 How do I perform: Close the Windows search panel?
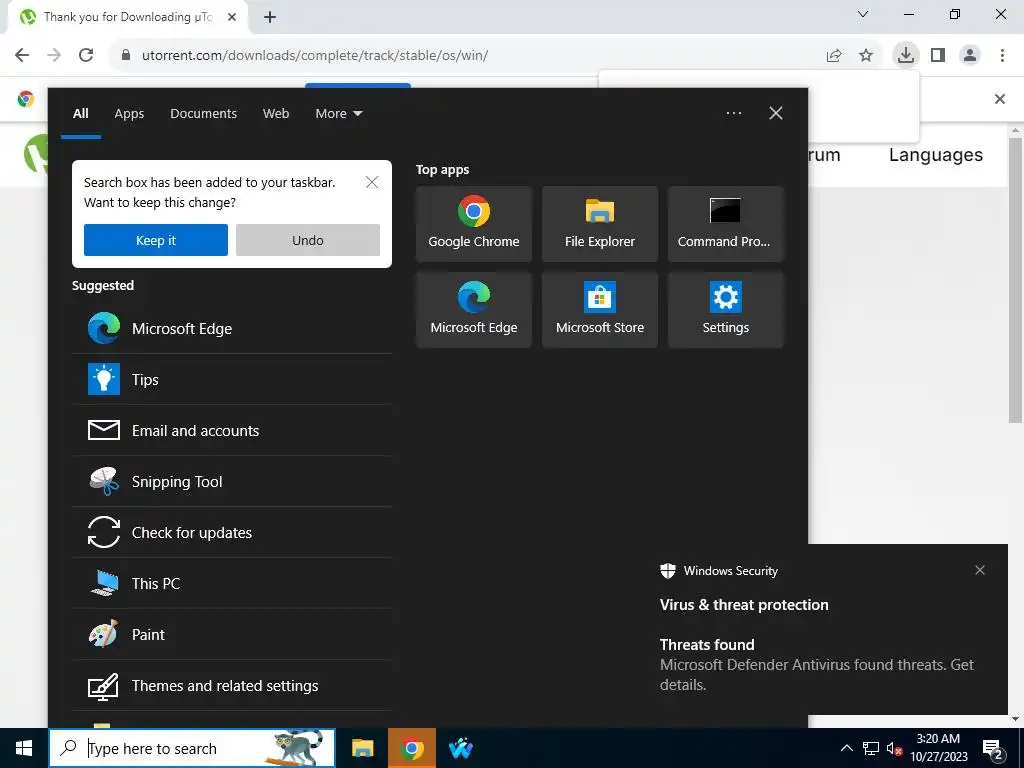pos(776,113)
